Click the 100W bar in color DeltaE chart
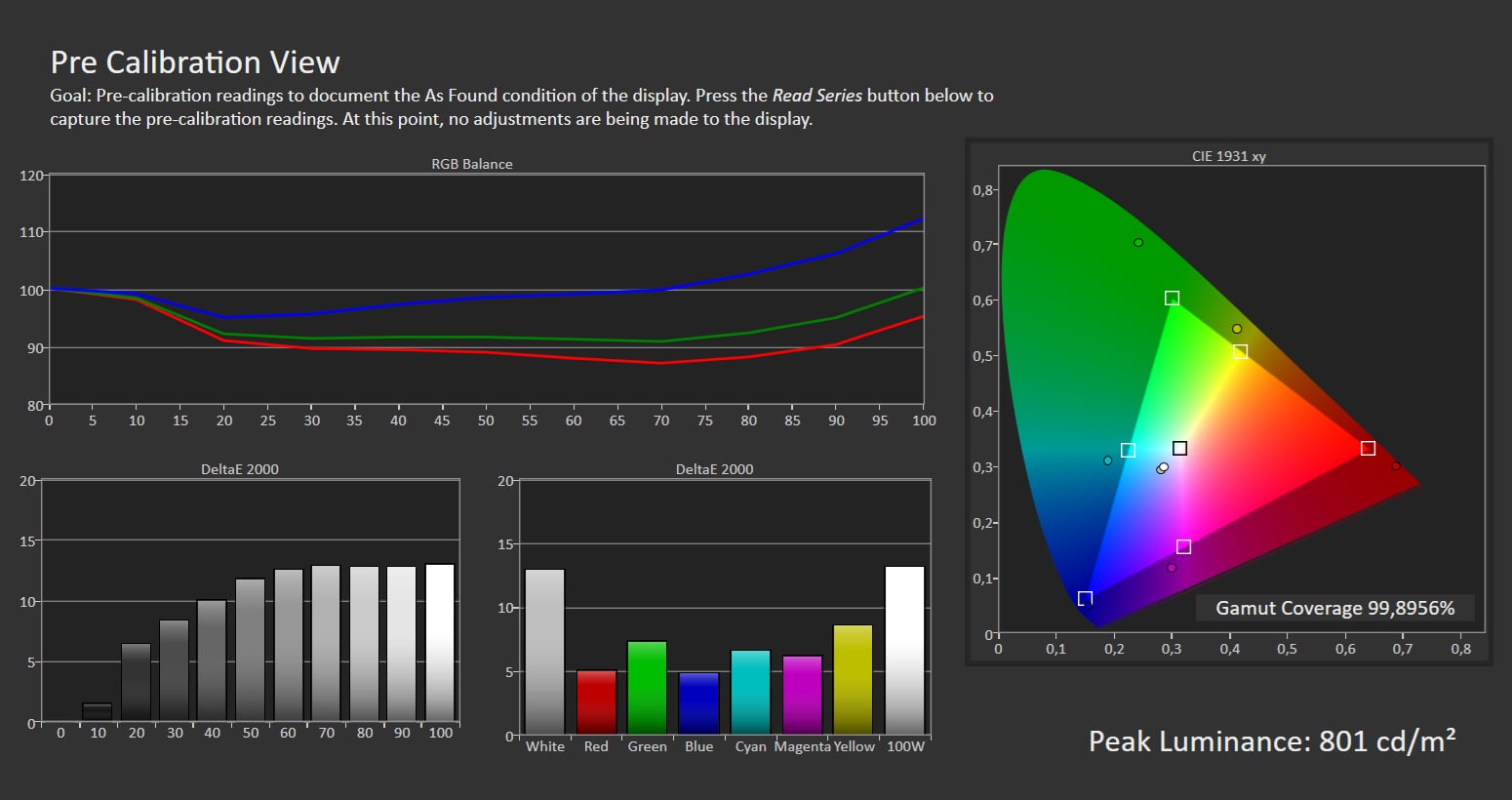Image resolution: width=1512 pixels, height=800 pixels. 904,650
